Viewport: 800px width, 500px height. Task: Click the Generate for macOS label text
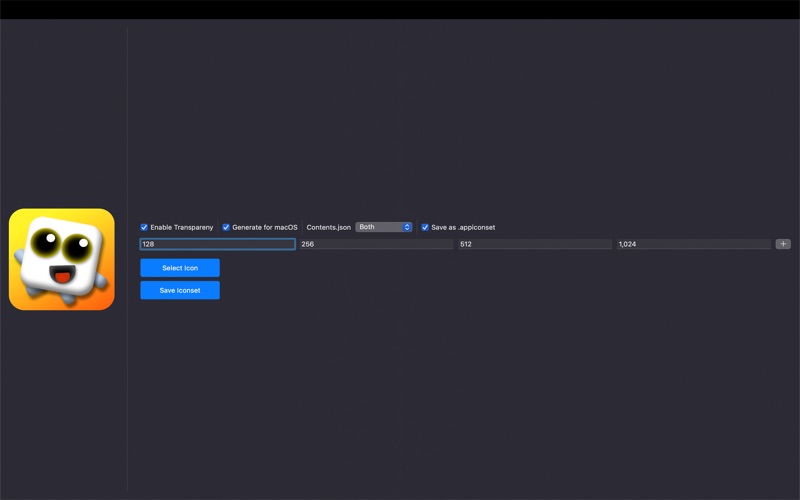point(265,227)
